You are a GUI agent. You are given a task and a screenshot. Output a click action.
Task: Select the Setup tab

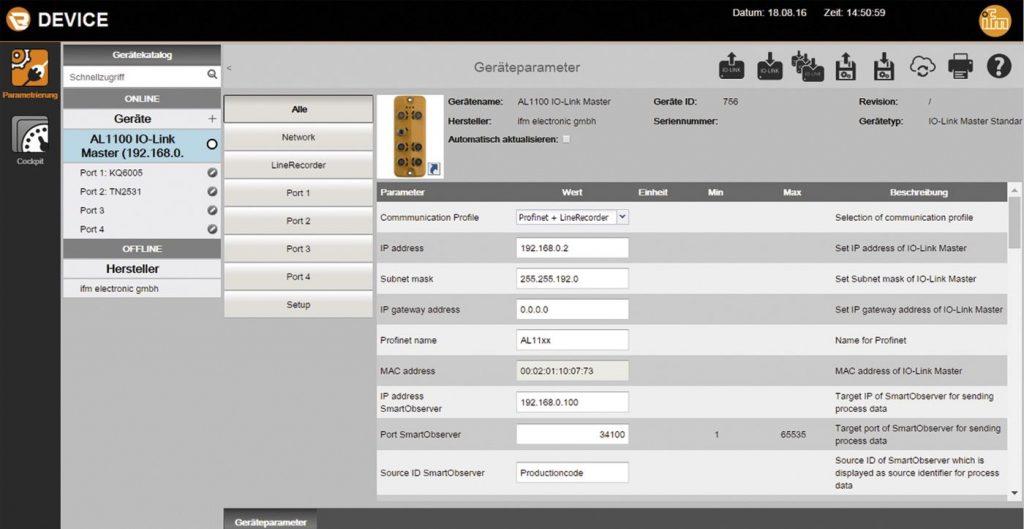[x=298, y=304]
